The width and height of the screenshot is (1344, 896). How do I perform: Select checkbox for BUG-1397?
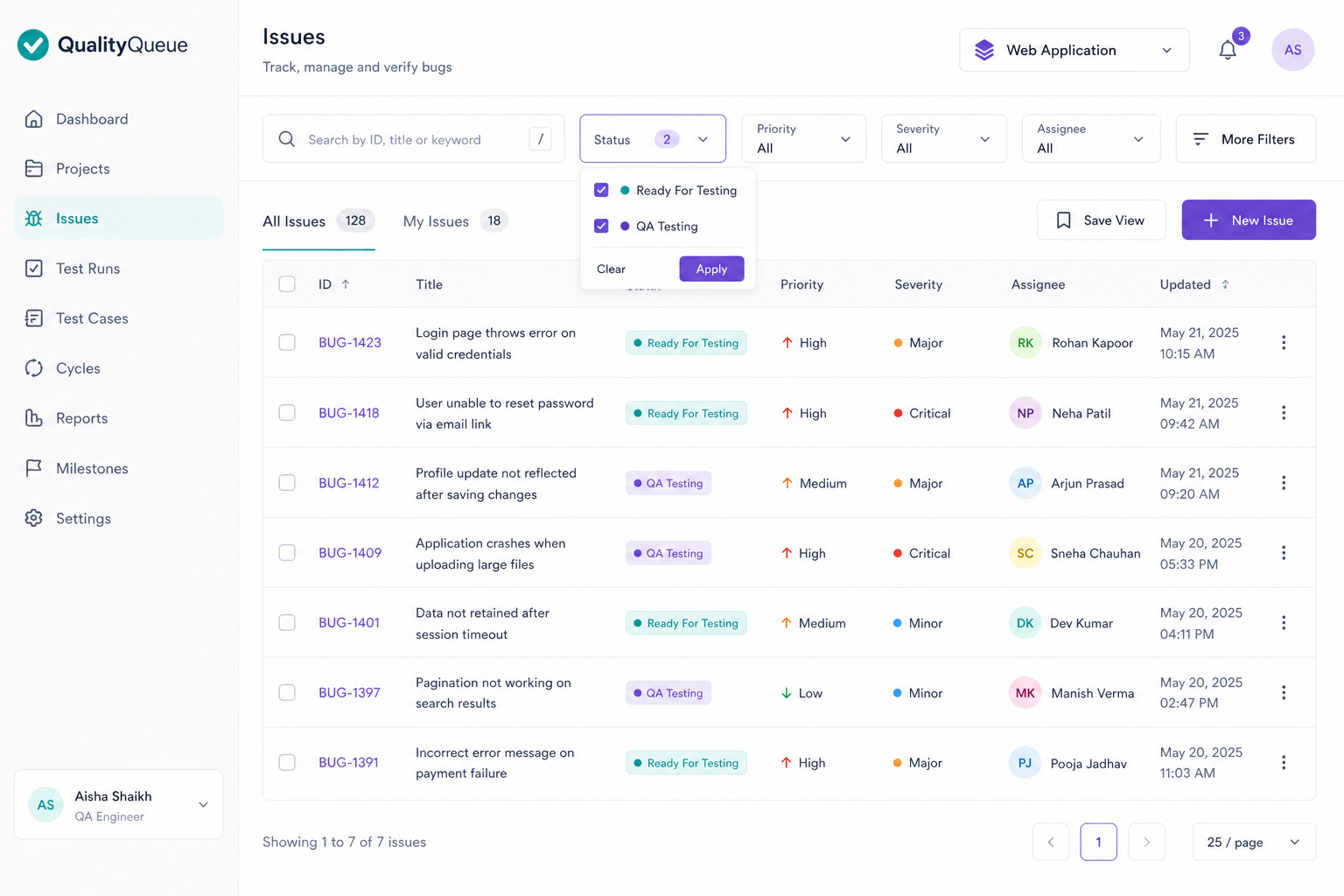[287, 693]
